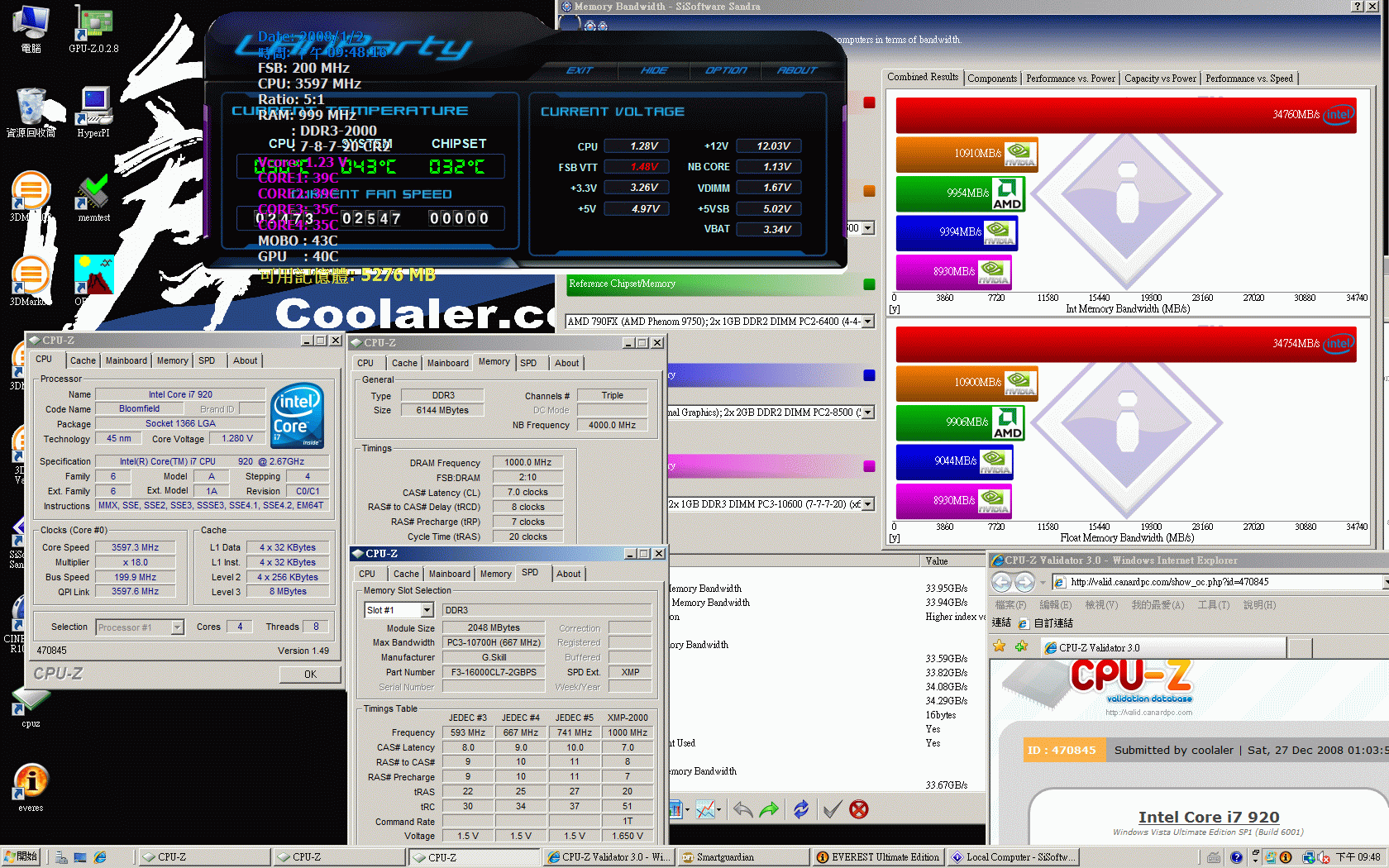1389x868 pixels.
Task: Click HIDE in the Smart Guardian panel
Action: click(654, 70)
